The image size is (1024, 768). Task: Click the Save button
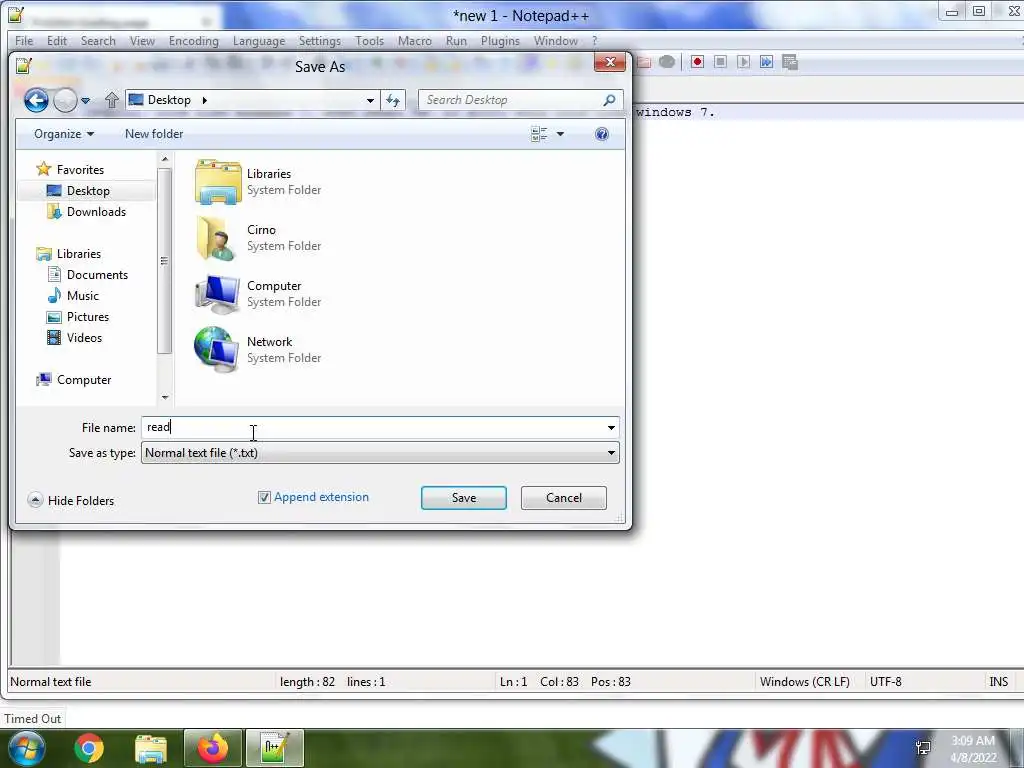click(464, 498)
